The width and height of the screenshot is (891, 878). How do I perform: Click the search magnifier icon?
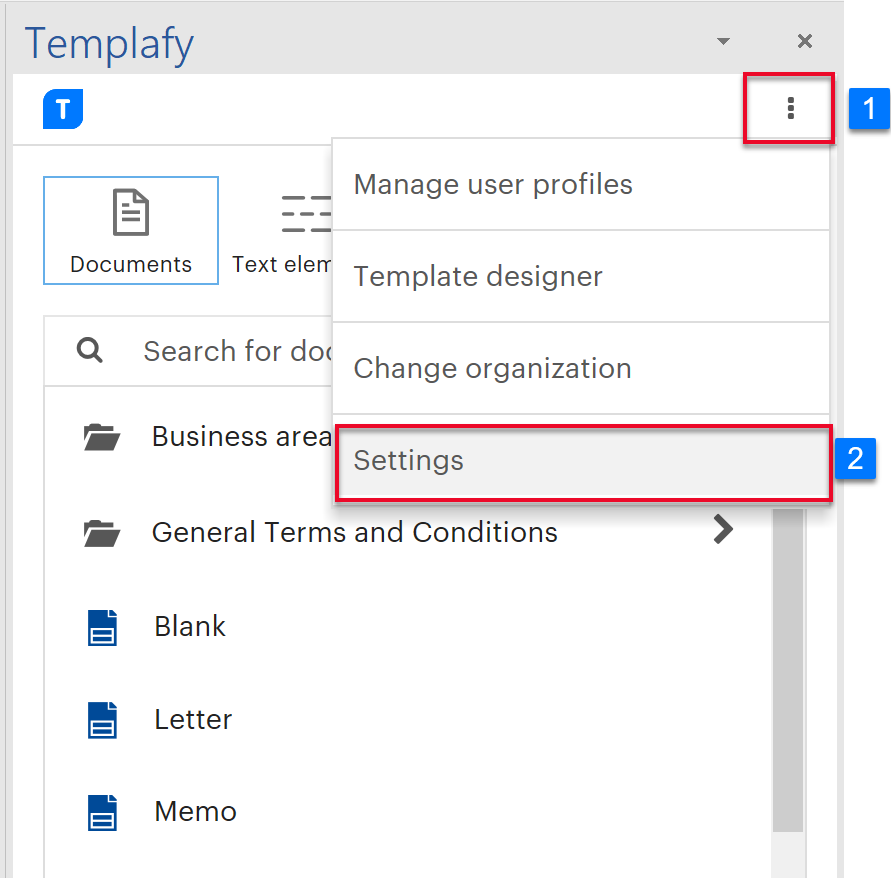(x=89, y=351)
